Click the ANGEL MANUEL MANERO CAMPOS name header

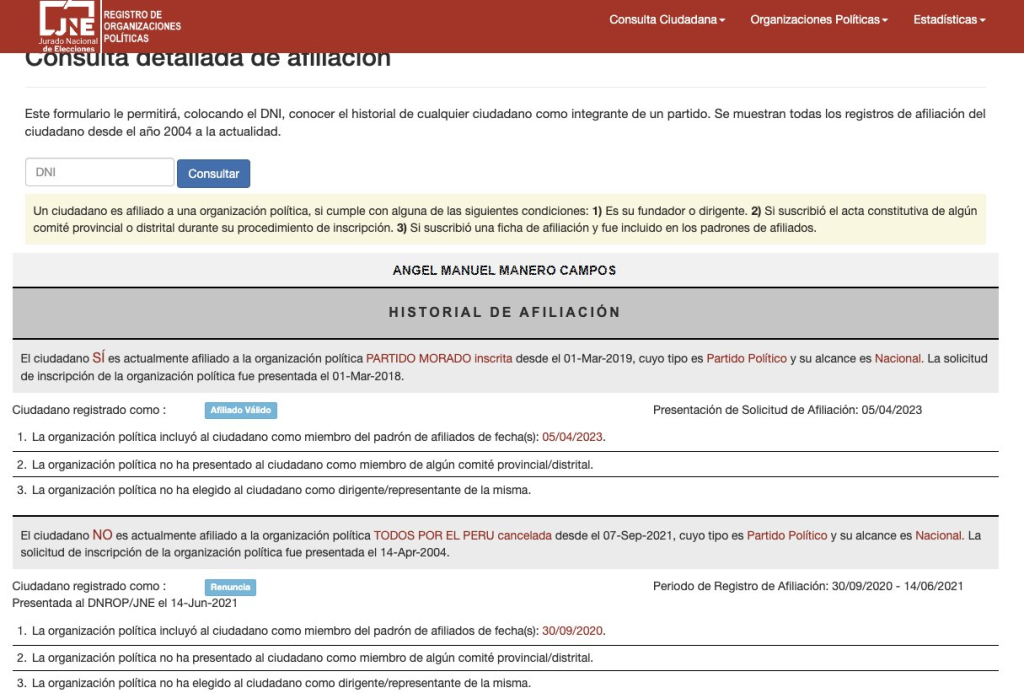click(505, 270)
